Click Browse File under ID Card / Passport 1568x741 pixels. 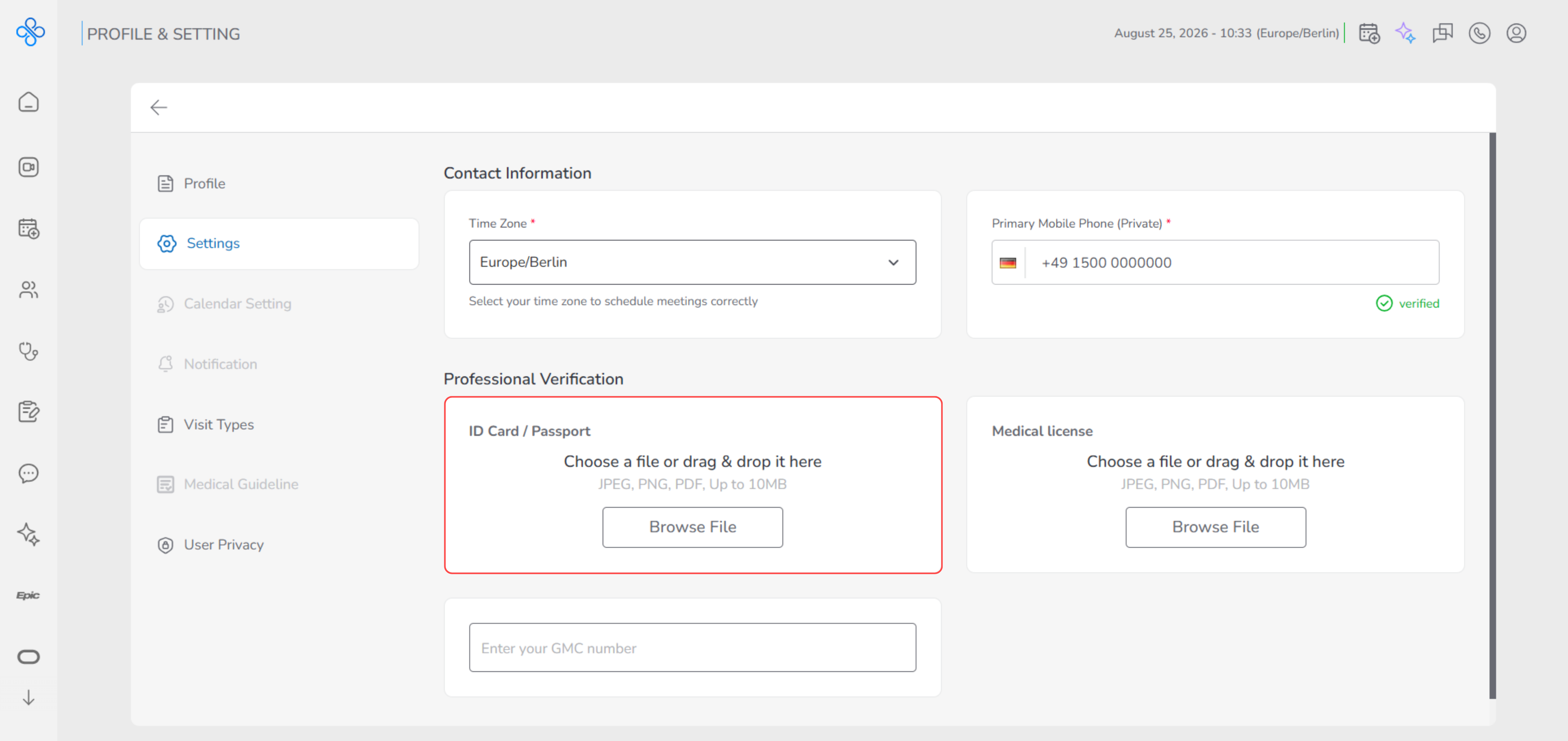[x=692, y=527]
